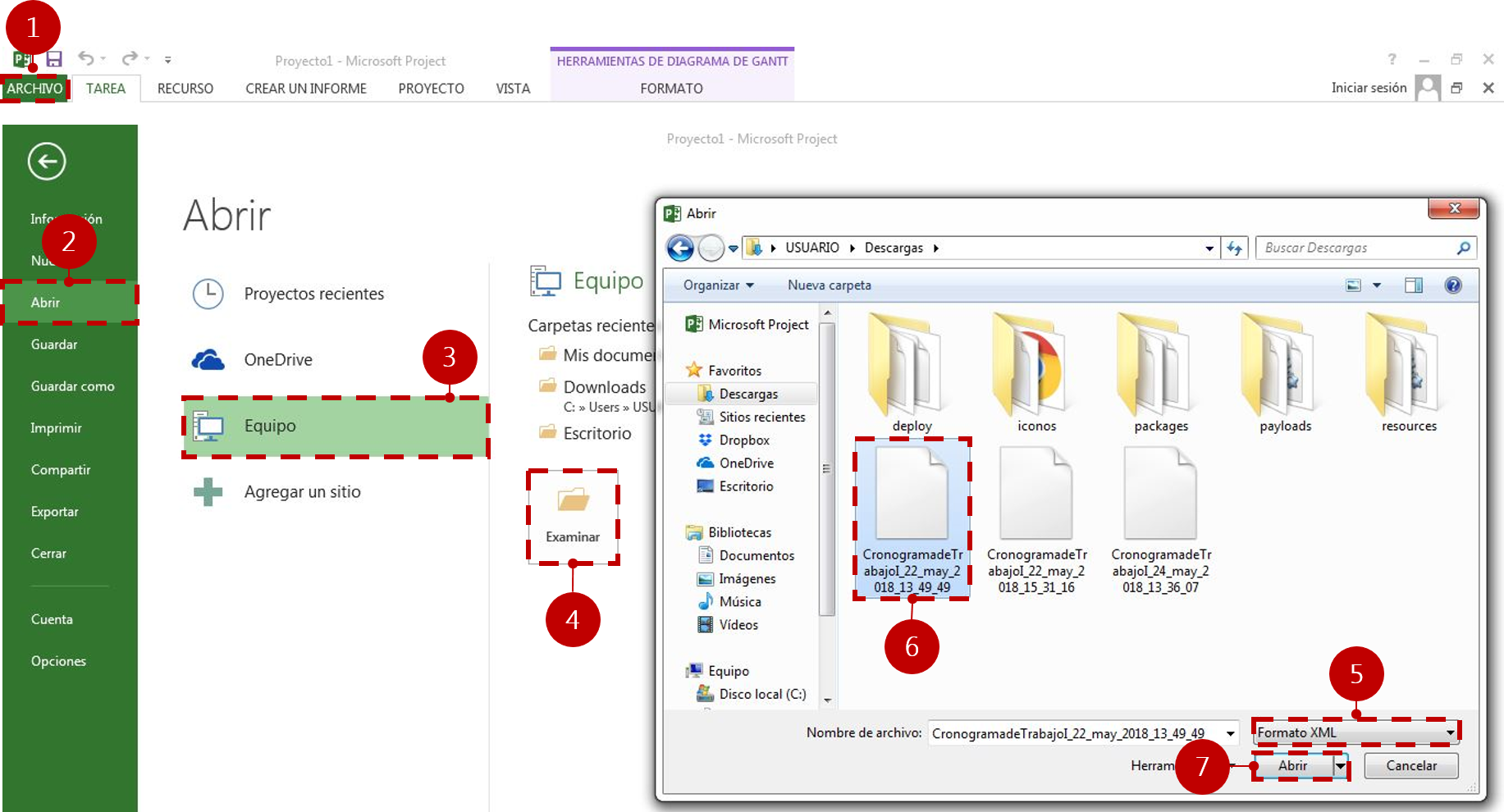Click the Examinar folder icon
This screenshot has height=812, width=1504.
tap(573, 499)
